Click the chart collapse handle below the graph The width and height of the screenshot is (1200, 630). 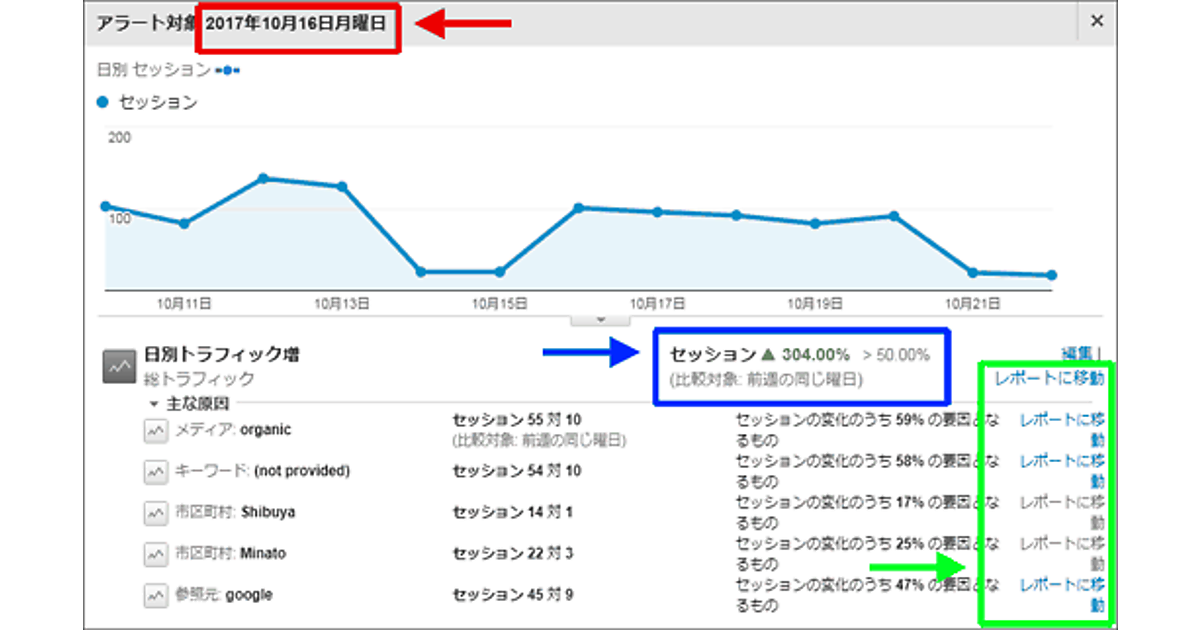[601, 319]
